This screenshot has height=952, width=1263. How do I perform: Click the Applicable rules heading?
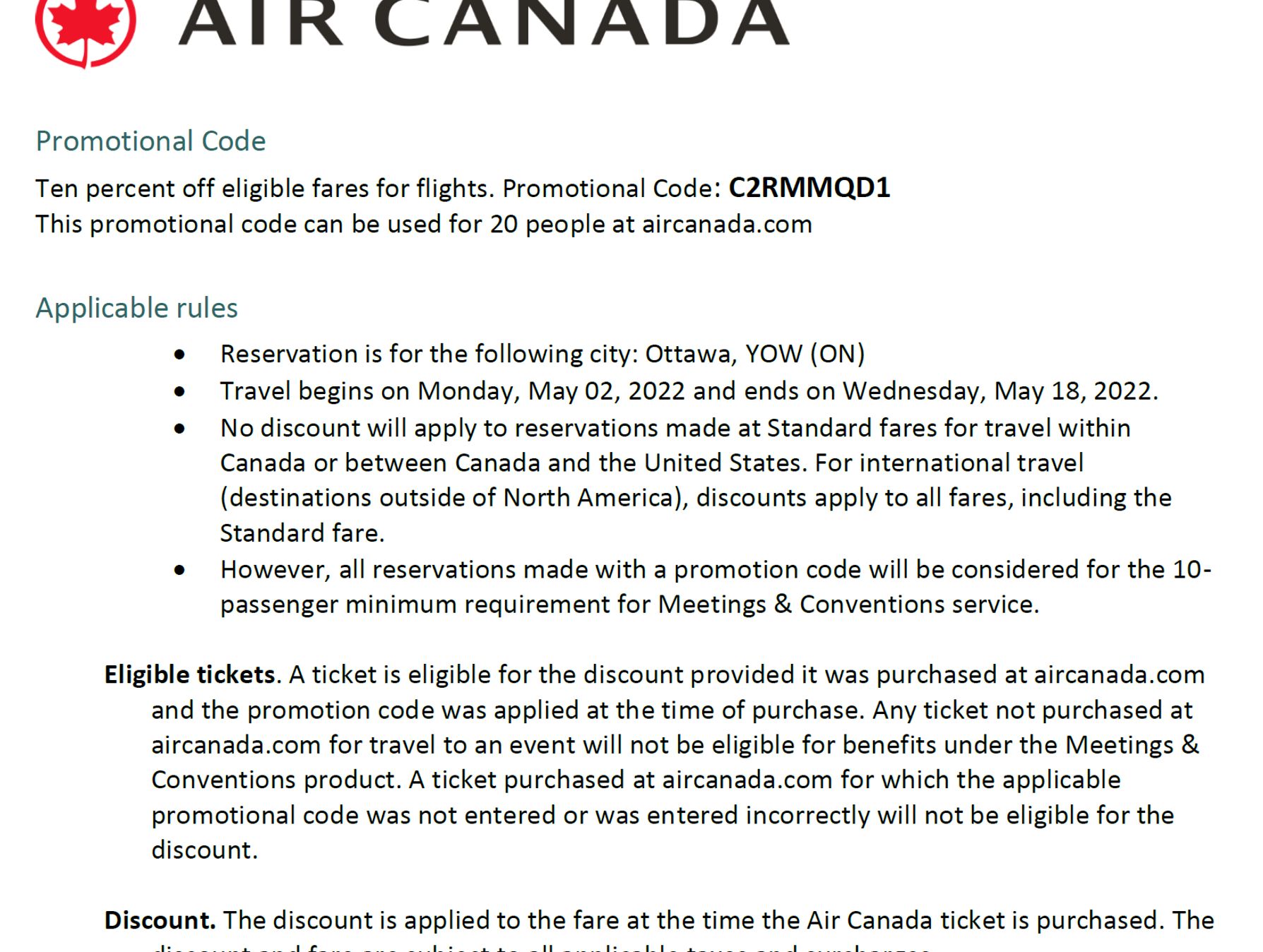coord(136,308)
